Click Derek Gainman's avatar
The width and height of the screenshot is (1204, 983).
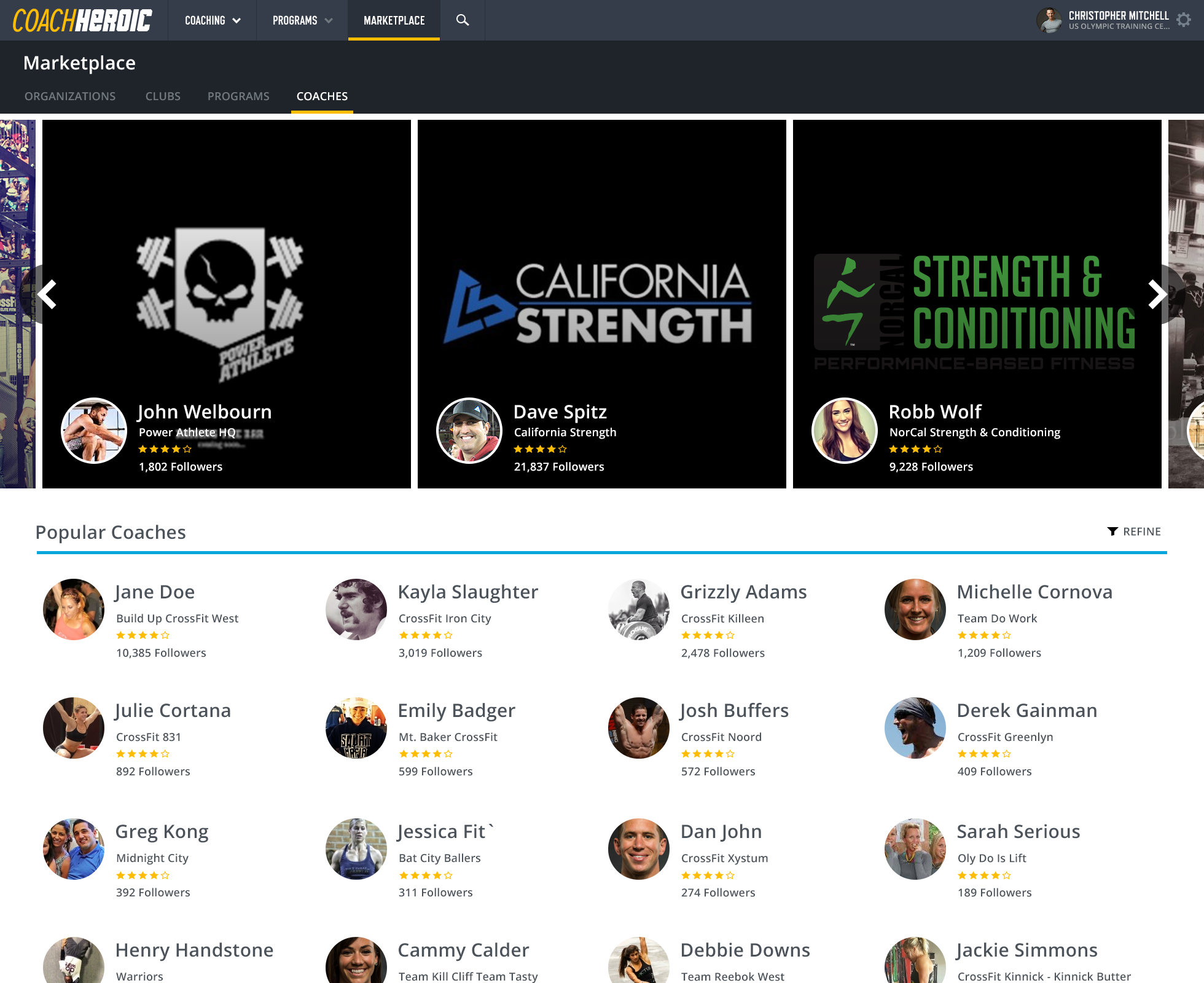click(x=915, y=728)
